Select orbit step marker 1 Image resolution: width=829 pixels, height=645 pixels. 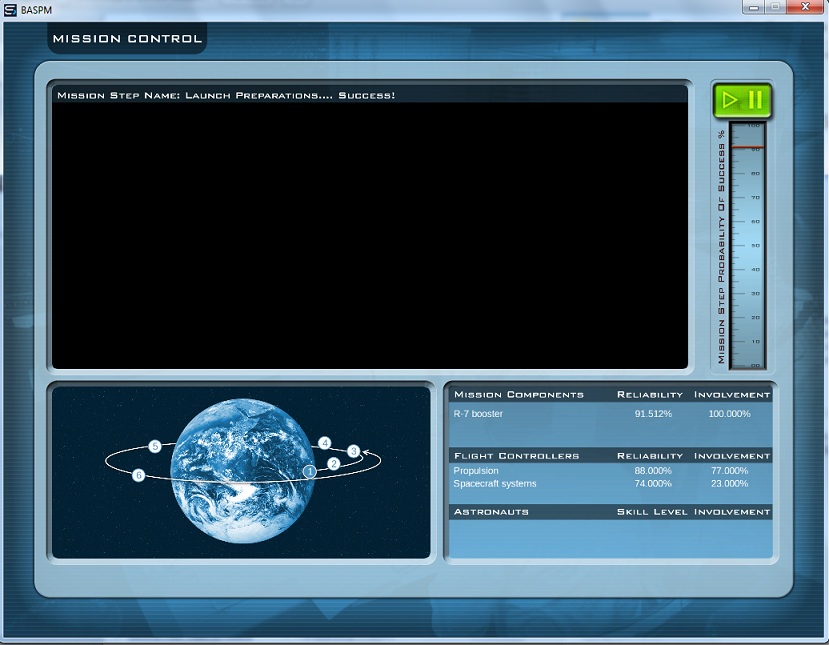coord(310,472)
